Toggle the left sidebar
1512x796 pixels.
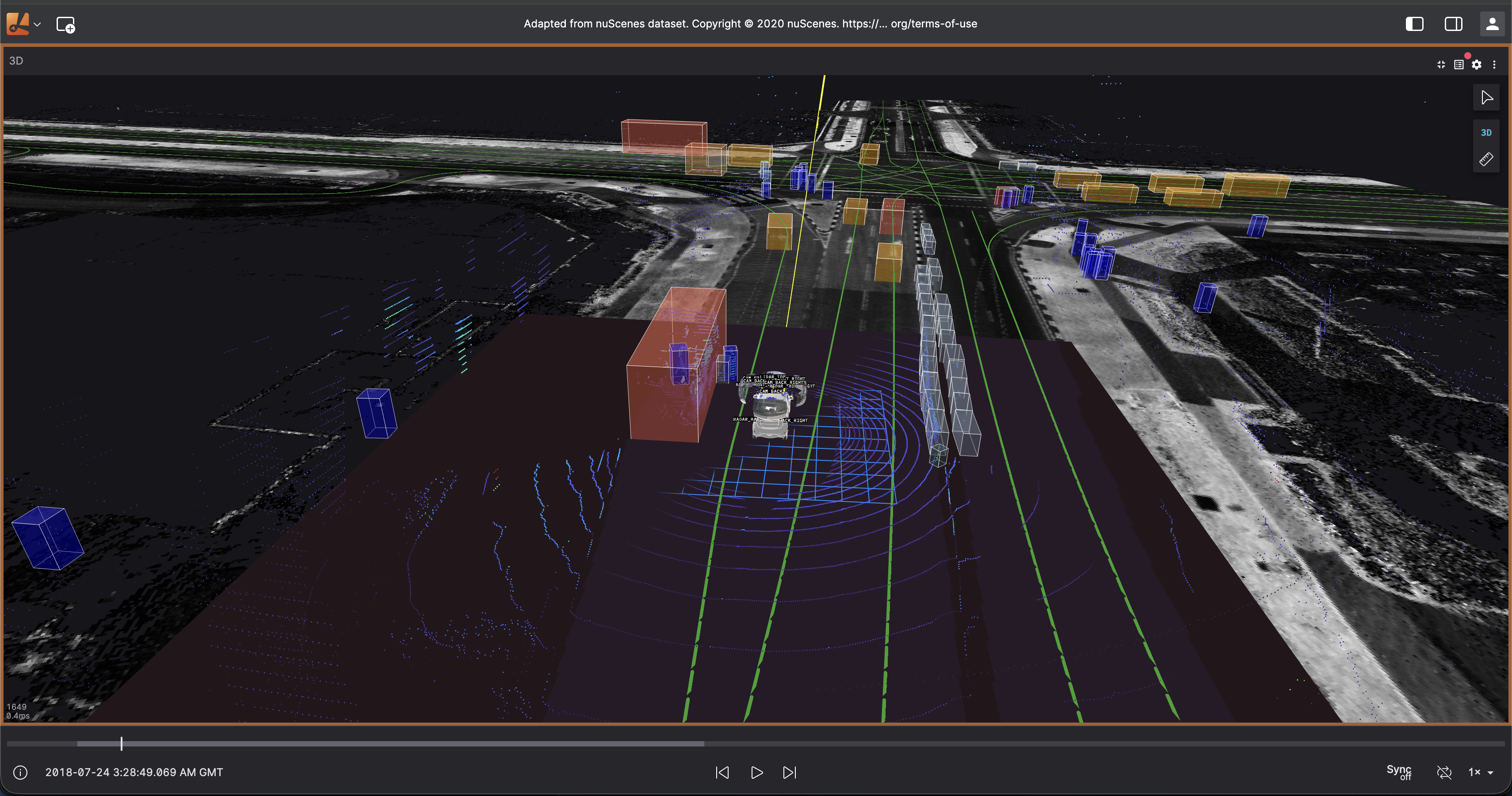pyautogui.click(x=1415, y=24)
